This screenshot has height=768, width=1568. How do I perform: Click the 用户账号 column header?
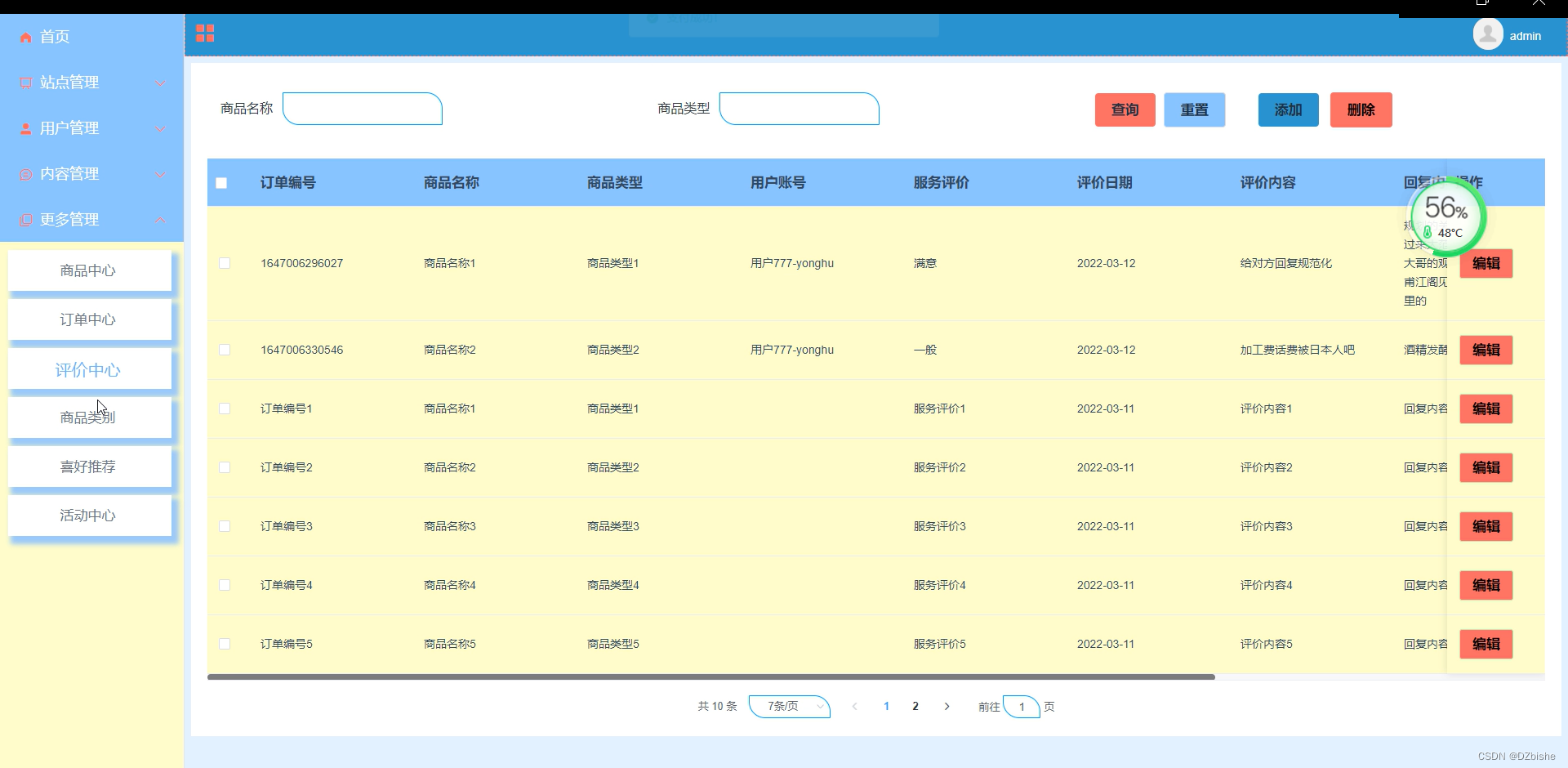778,183
